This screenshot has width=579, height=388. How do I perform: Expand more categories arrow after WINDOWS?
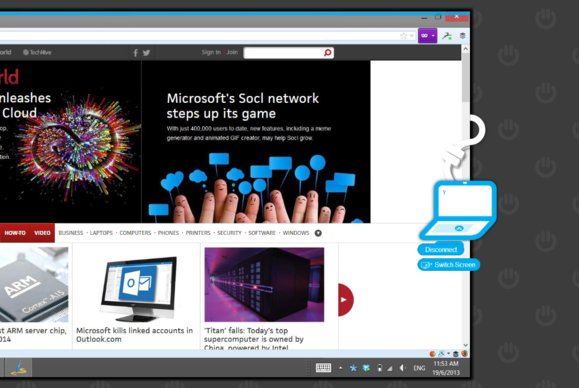(318, 233)
